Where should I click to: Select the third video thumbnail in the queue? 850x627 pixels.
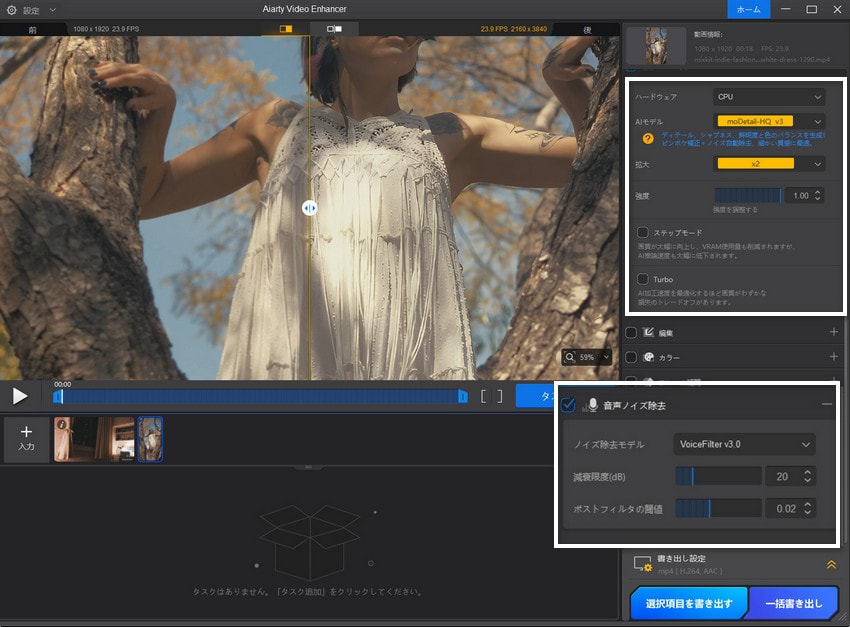(x=150, y=439)
